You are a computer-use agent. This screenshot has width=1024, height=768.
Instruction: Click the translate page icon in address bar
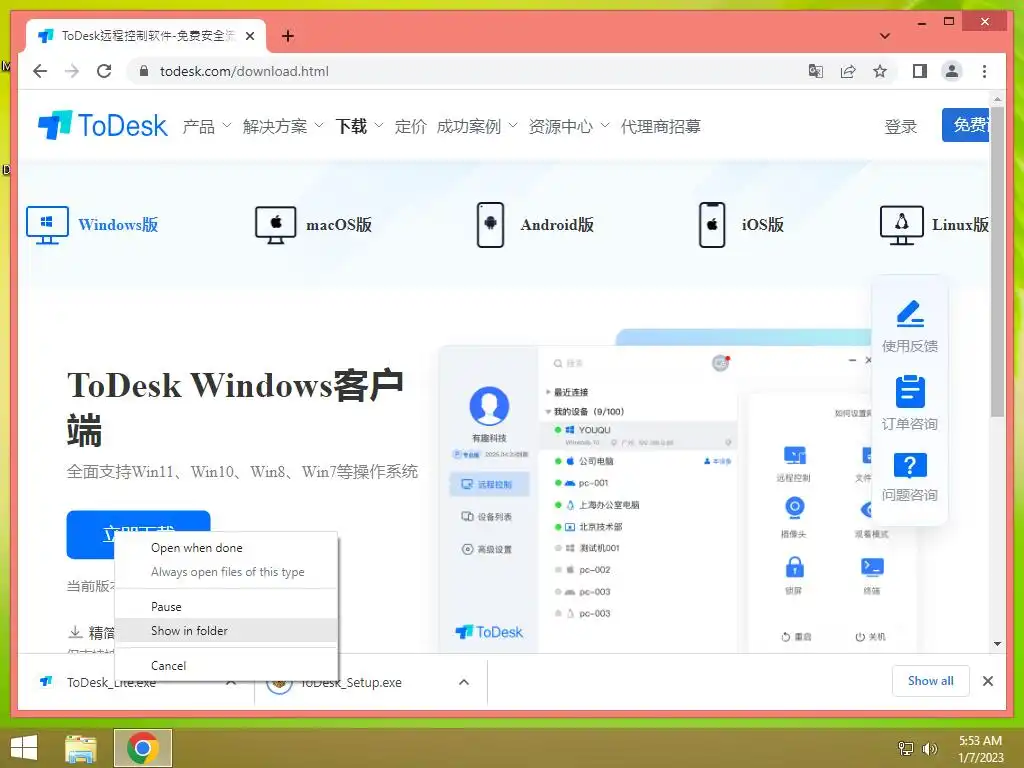tap(816, 71)
